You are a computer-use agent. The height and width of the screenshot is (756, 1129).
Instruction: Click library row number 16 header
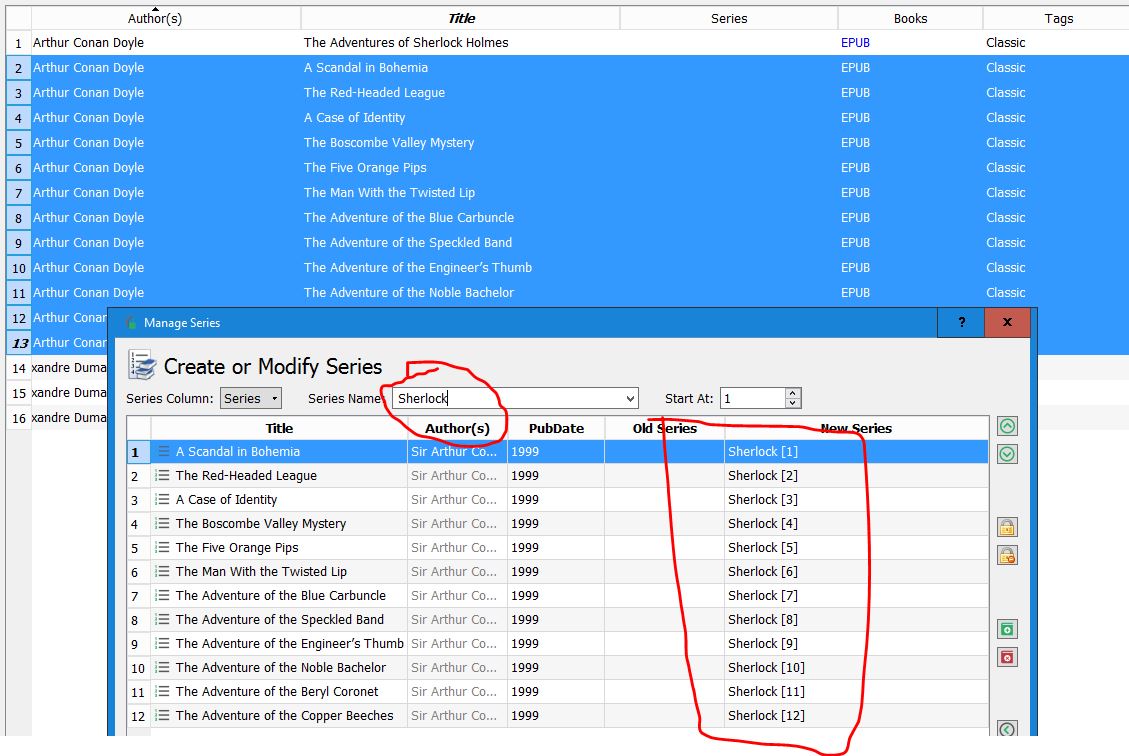19,418
